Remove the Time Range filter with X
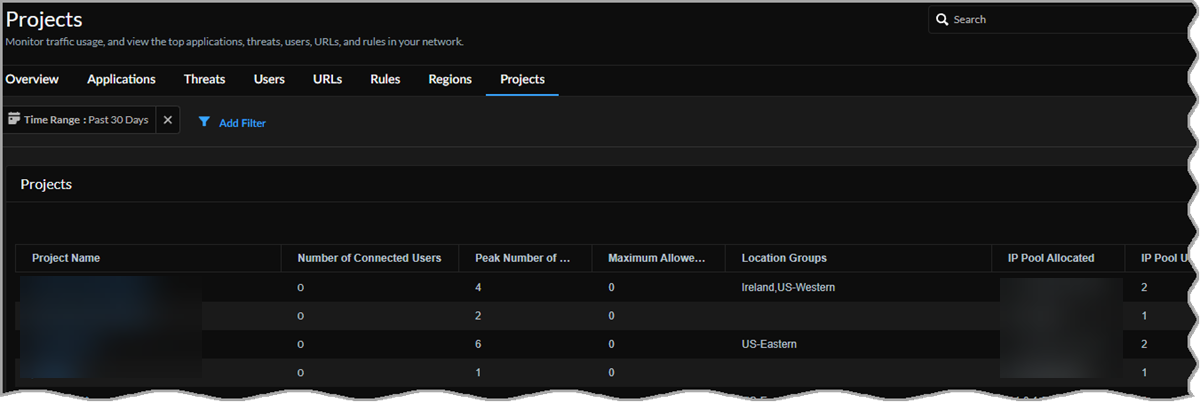Viewport: 1200px width, 402px height. point(168,120)
